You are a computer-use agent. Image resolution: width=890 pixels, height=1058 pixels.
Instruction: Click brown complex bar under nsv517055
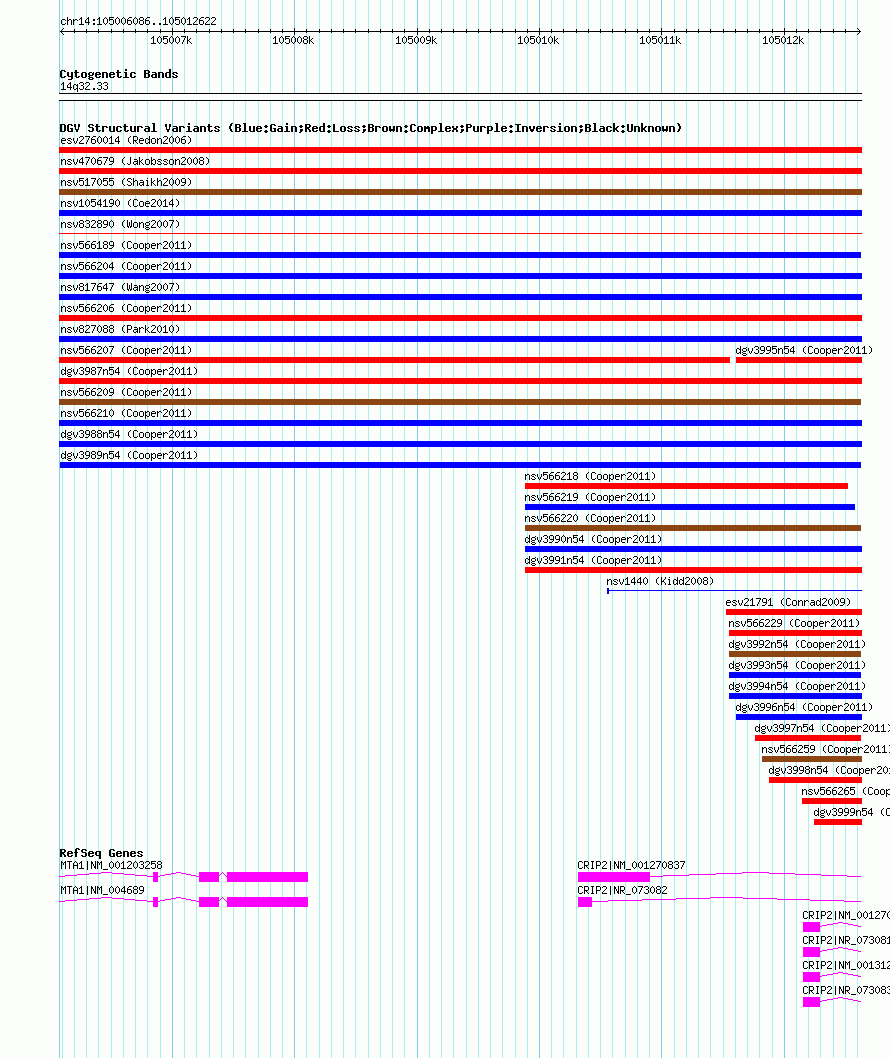click(461, 192)
